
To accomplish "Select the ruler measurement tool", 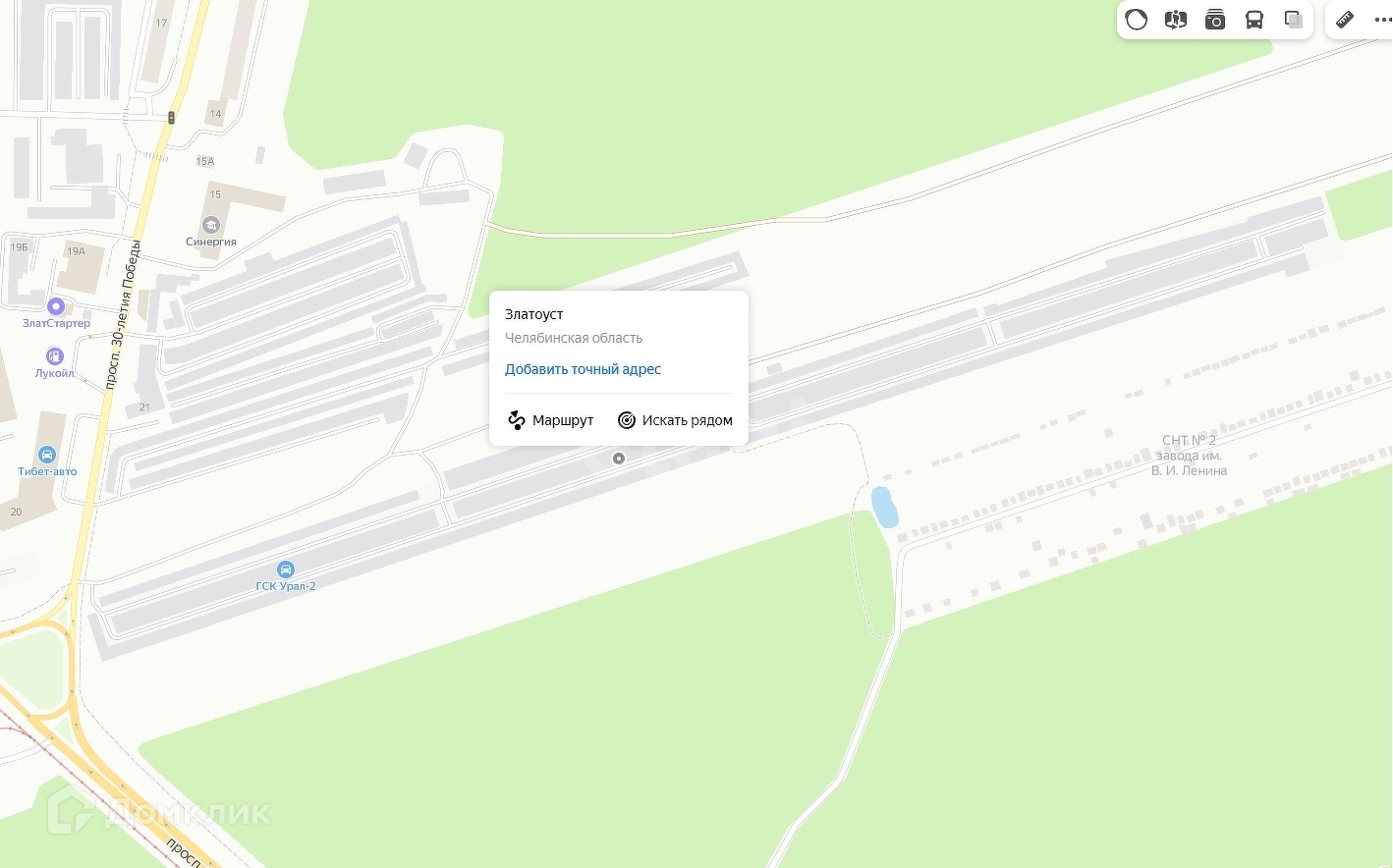I will [1345, 20].
